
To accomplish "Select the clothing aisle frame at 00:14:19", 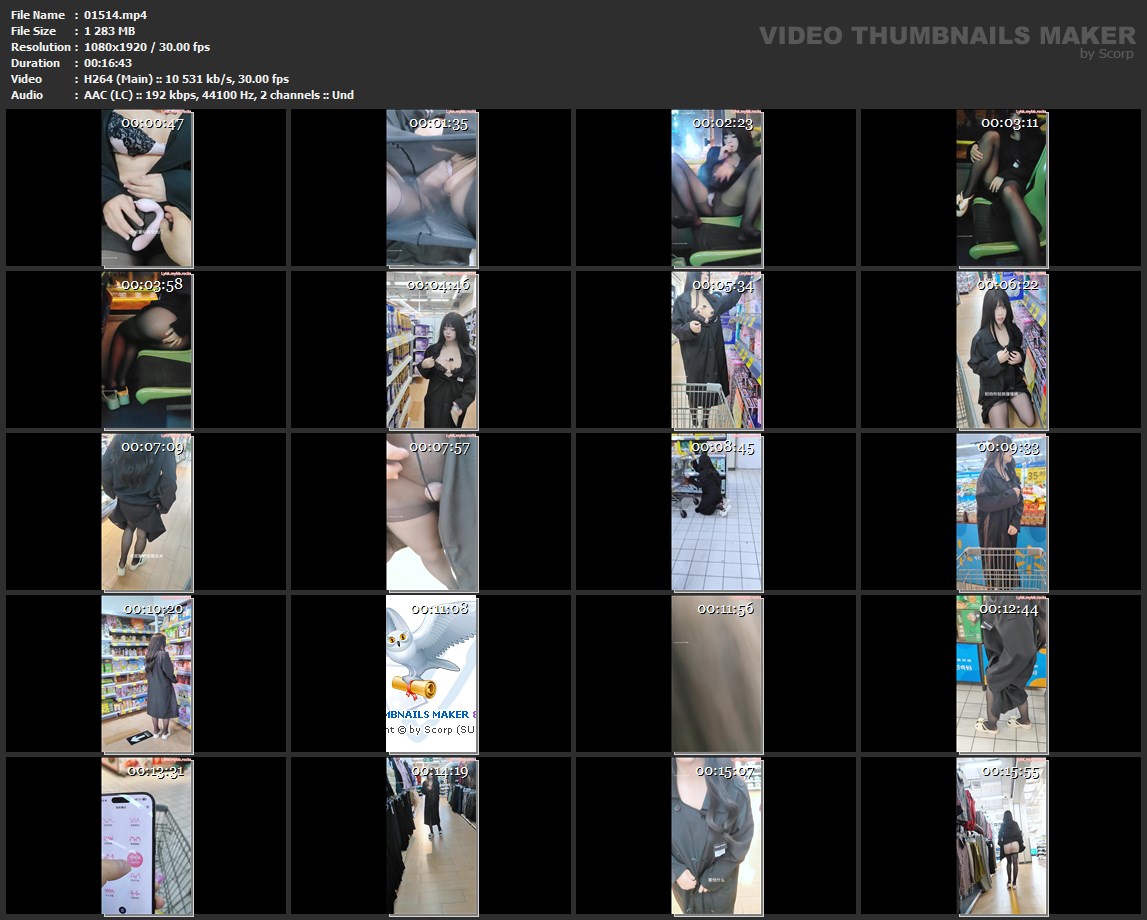I will [432, 836].
